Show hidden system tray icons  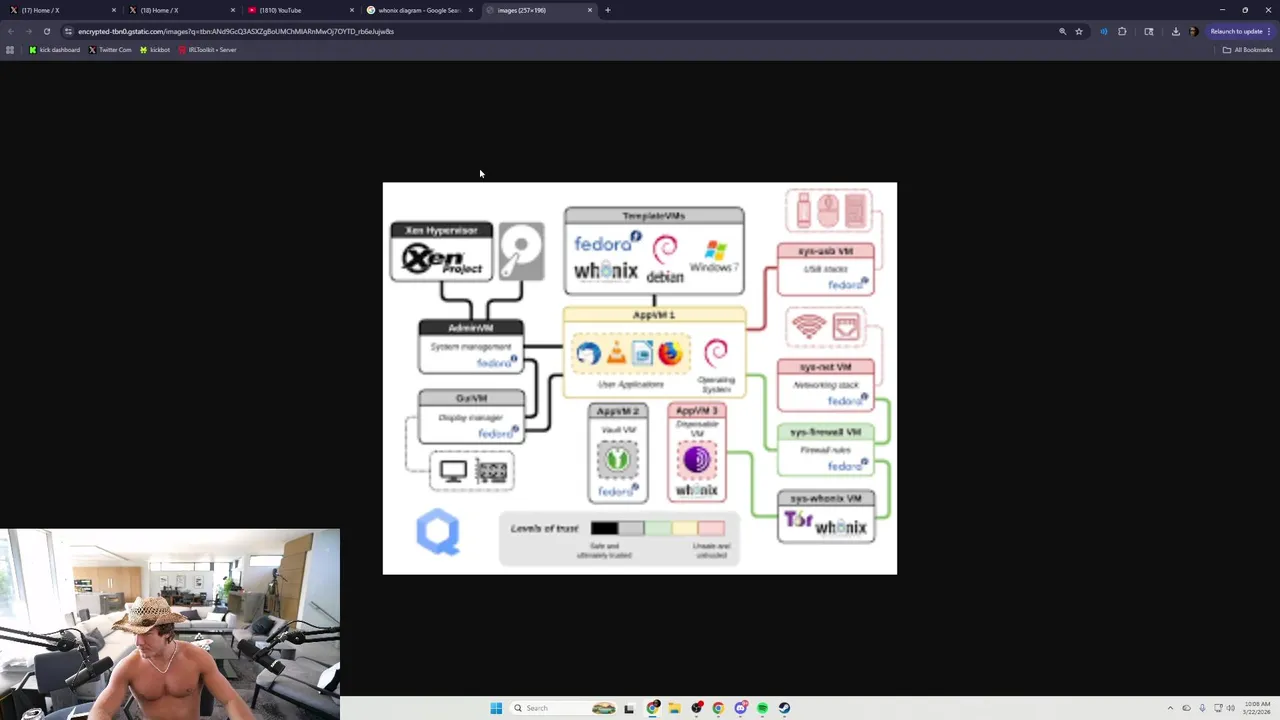1170,708
